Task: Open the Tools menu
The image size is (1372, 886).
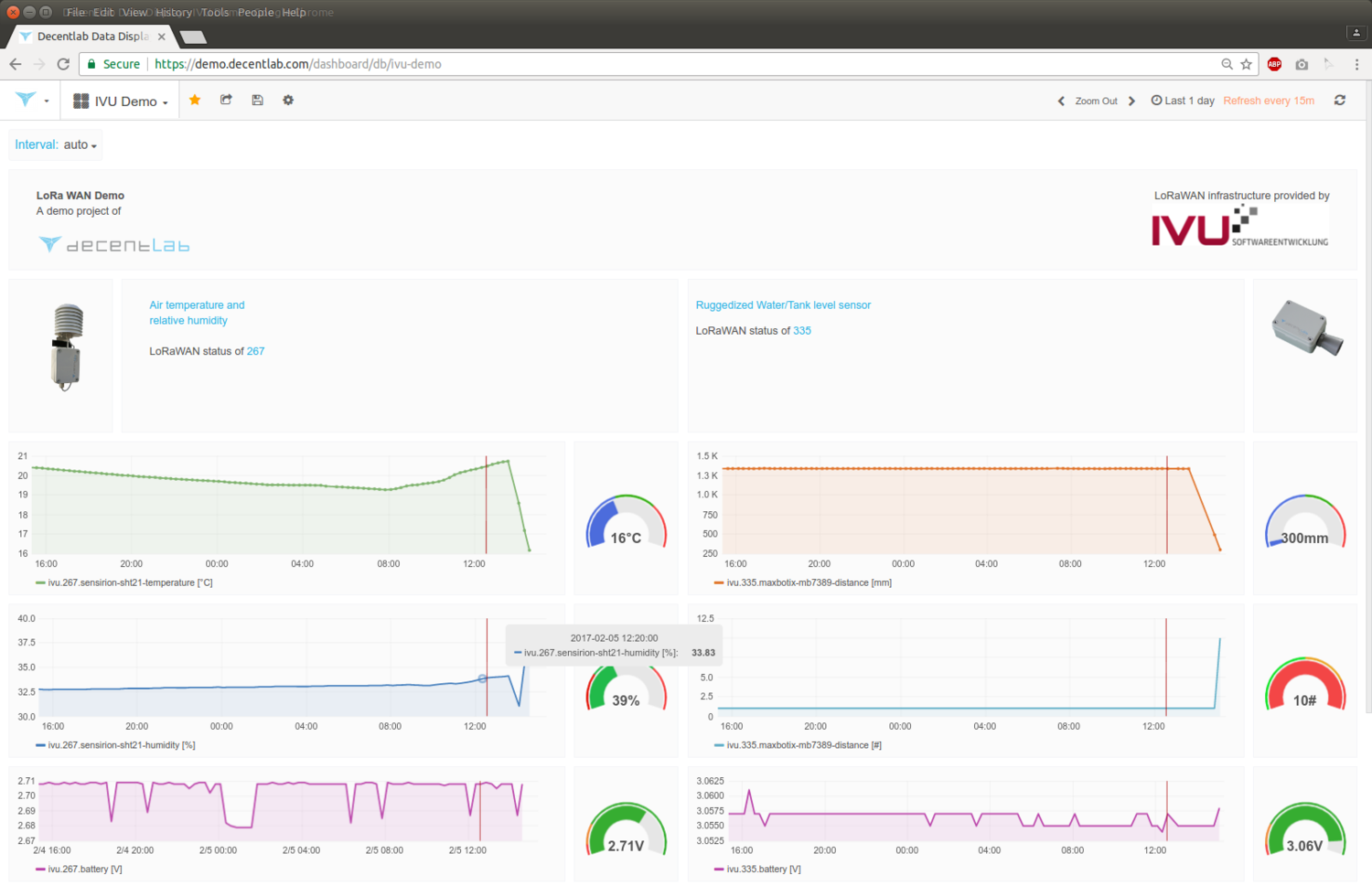Action: tap(215, 12)
